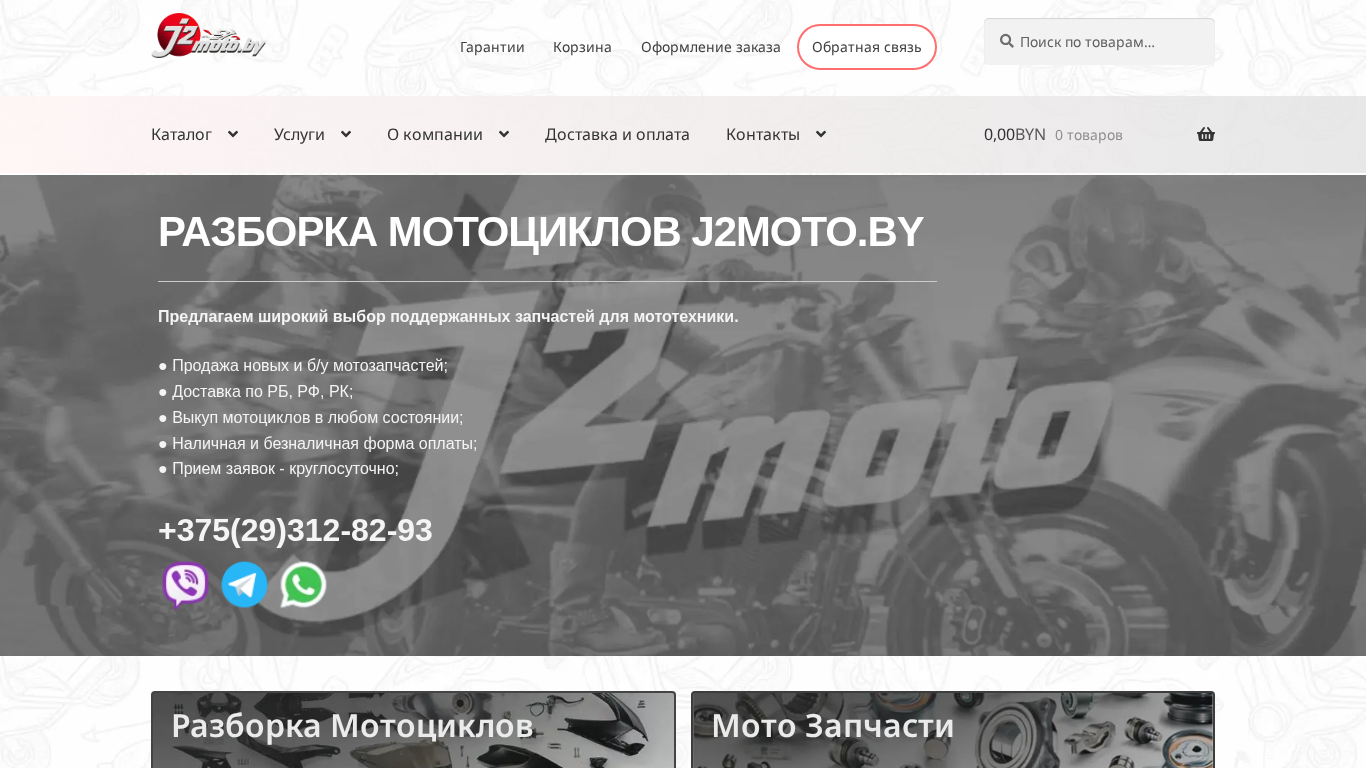Open Telegram messenger icon
Viewport: 1366px width, 768px height.
[244, 585]
